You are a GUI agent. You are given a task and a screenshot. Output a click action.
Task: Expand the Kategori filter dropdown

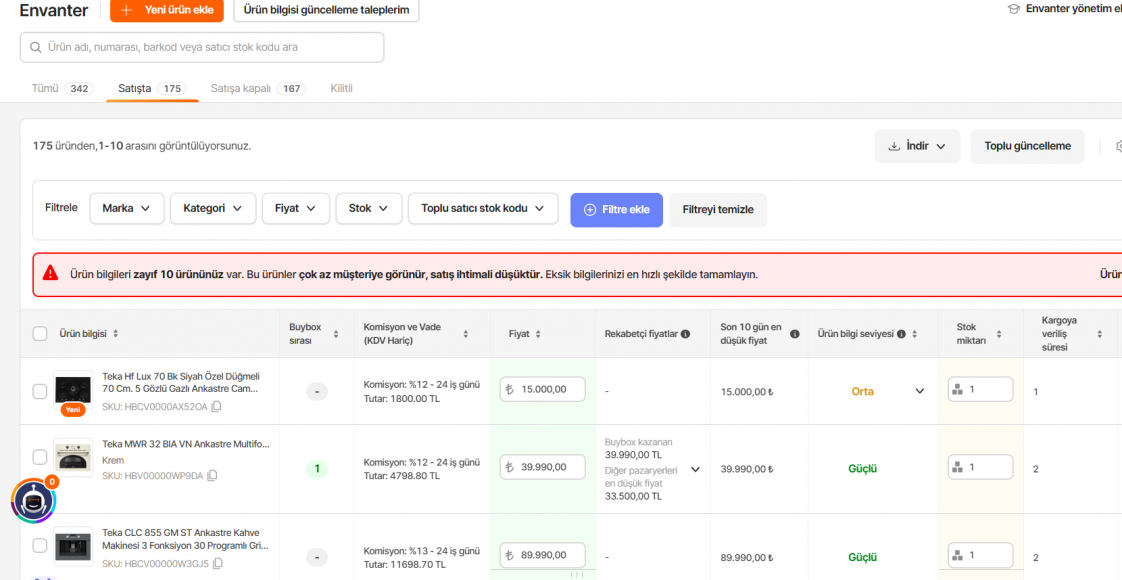(x=212, y=209)
